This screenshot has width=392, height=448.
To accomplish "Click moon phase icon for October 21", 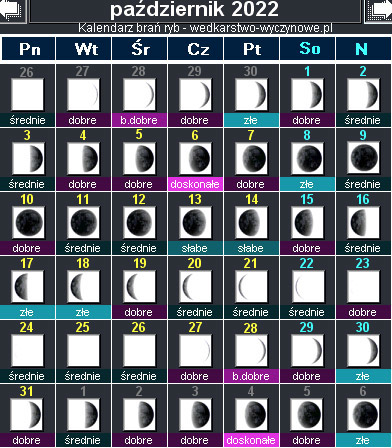I will click(x=251, y=287).
